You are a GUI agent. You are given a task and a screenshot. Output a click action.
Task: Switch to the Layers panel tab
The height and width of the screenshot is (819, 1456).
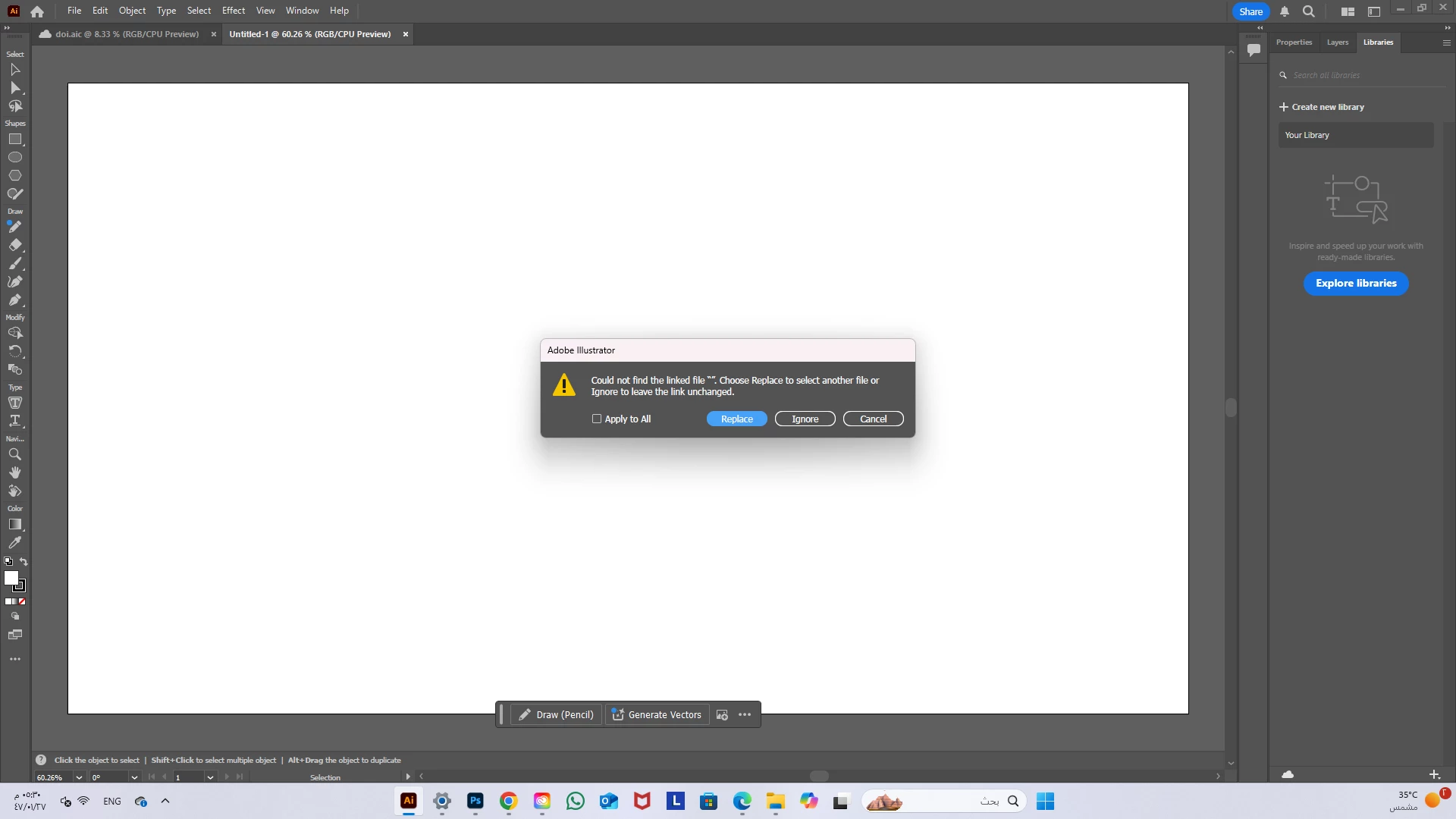click(x=1337, y=42)
